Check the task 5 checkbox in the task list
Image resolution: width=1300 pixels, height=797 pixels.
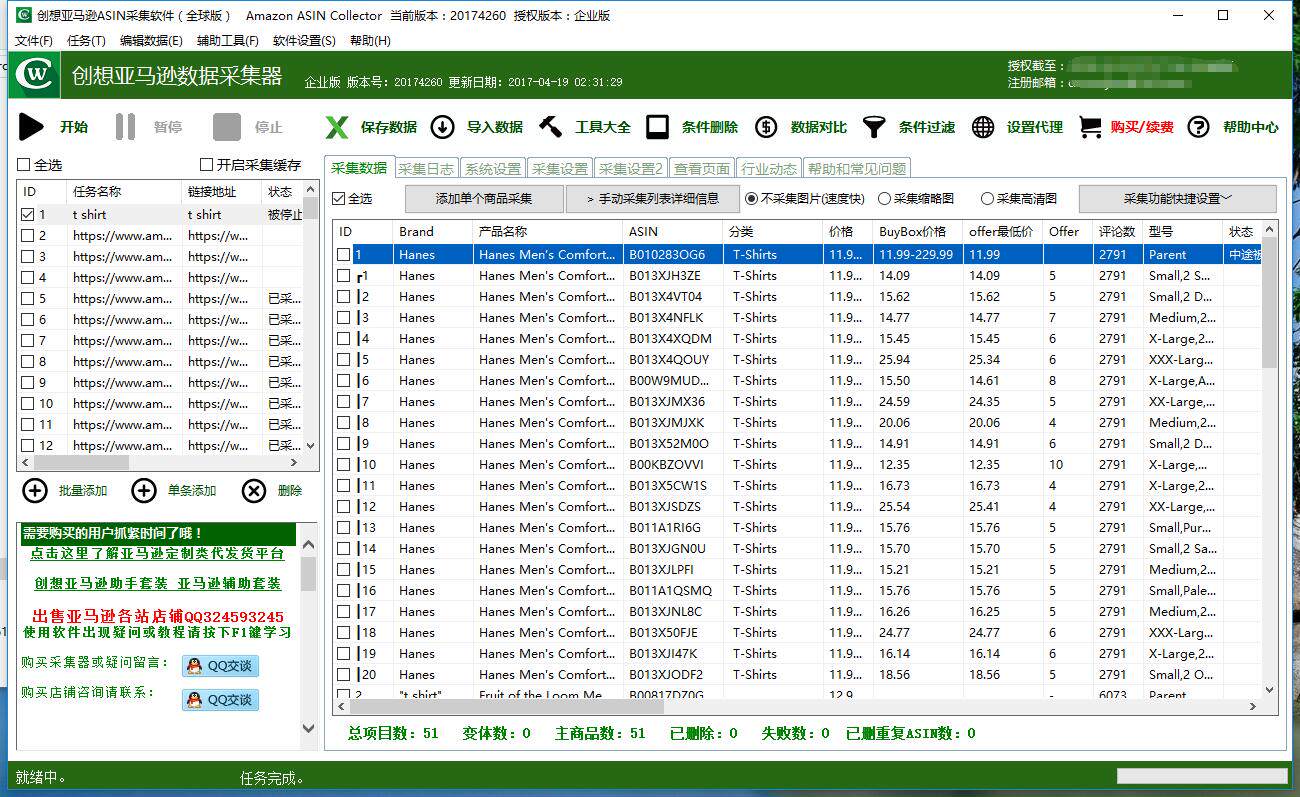point(28,299)
